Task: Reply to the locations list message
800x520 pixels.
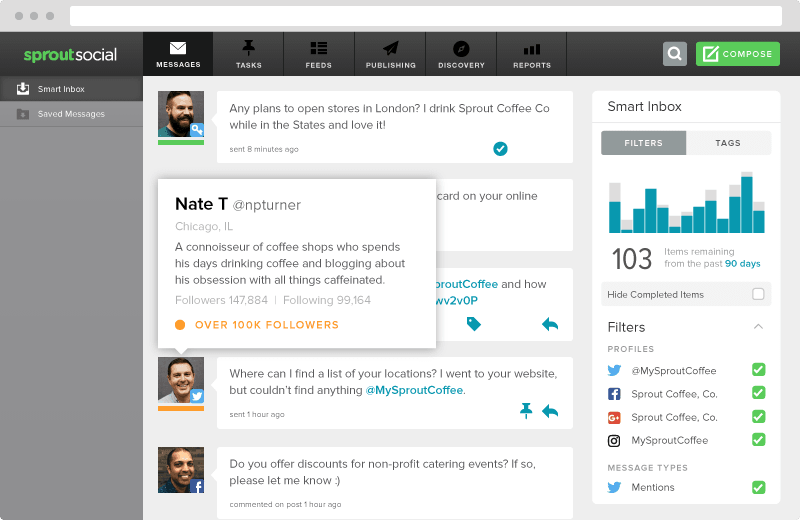Action: [550, 411]
